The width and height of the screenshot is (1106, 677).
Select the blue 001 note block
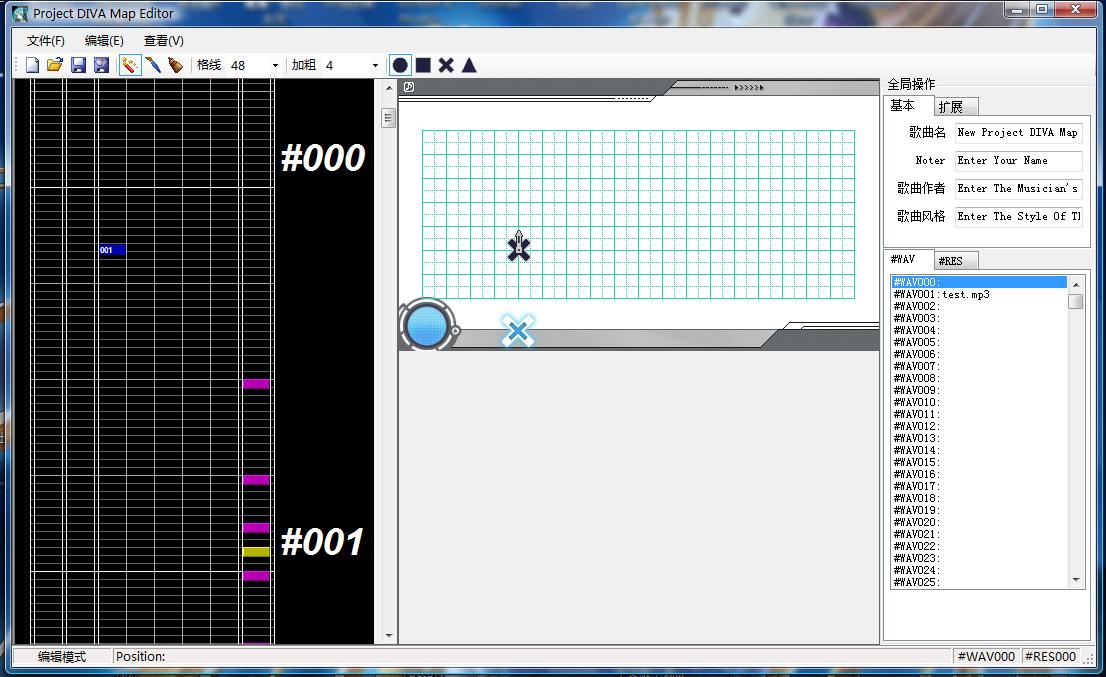pos(112,250)
